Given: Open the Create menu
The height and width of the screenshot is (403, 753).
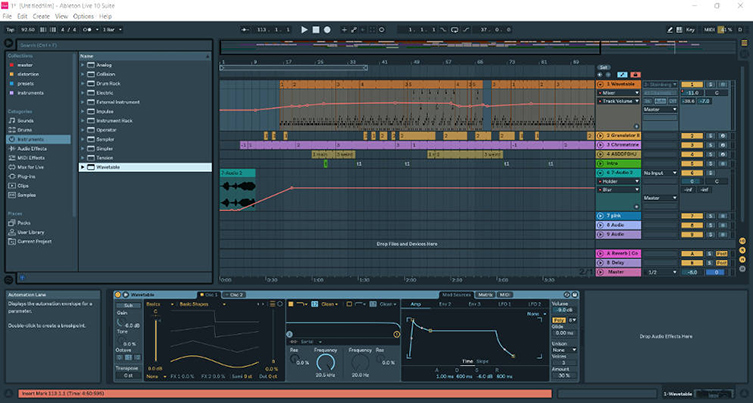Looking at the screenshot, I should point(41,16).
